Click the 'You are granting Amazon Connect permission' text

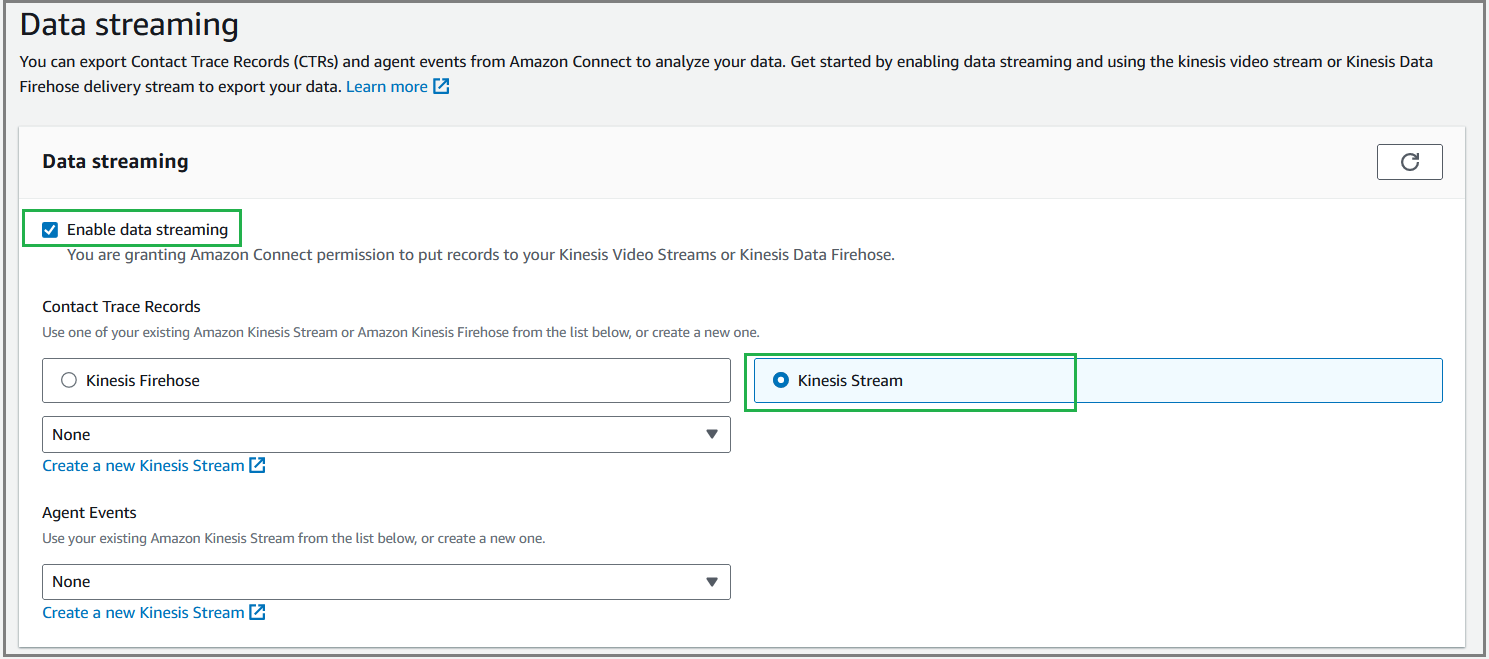click(x=481, y=255)
